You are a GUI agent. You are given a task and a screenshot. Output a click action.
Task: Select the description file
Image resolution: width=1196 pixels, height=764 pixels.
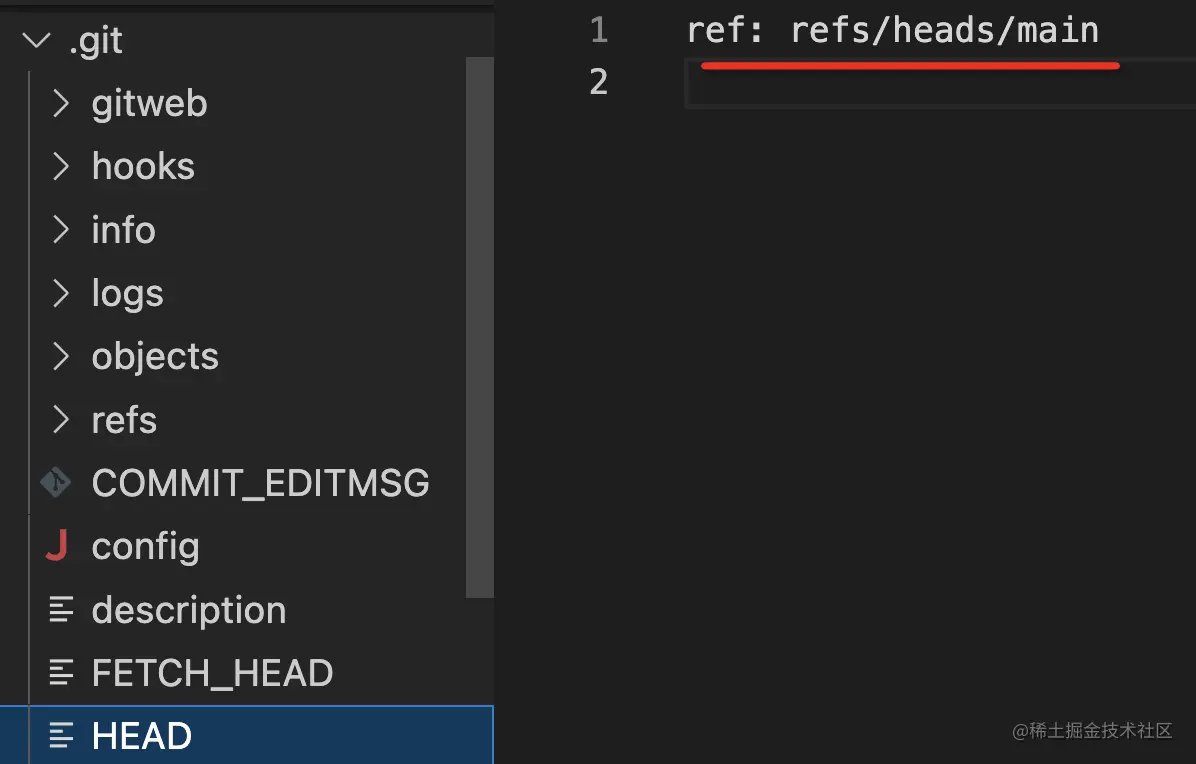[189, 610]
